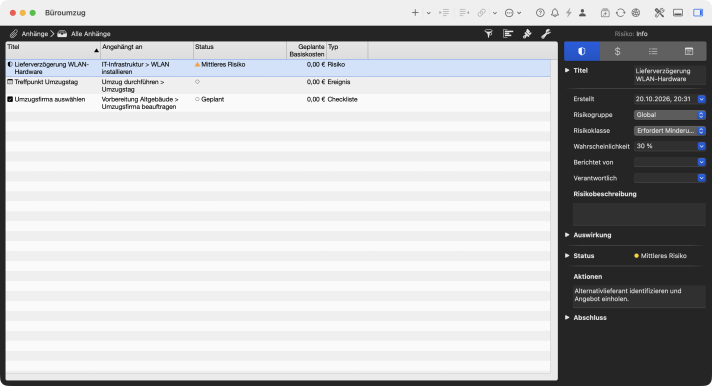Open the Wahrscheinlichkeit 30 % dropdown

coord(670,146)
